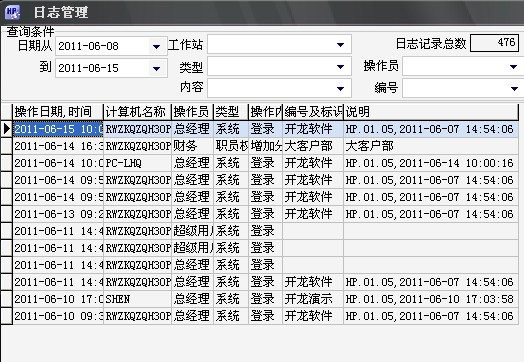
Task: Click the 开龙演示 cell
Action: pyautogui.click(x=313, y=299)
